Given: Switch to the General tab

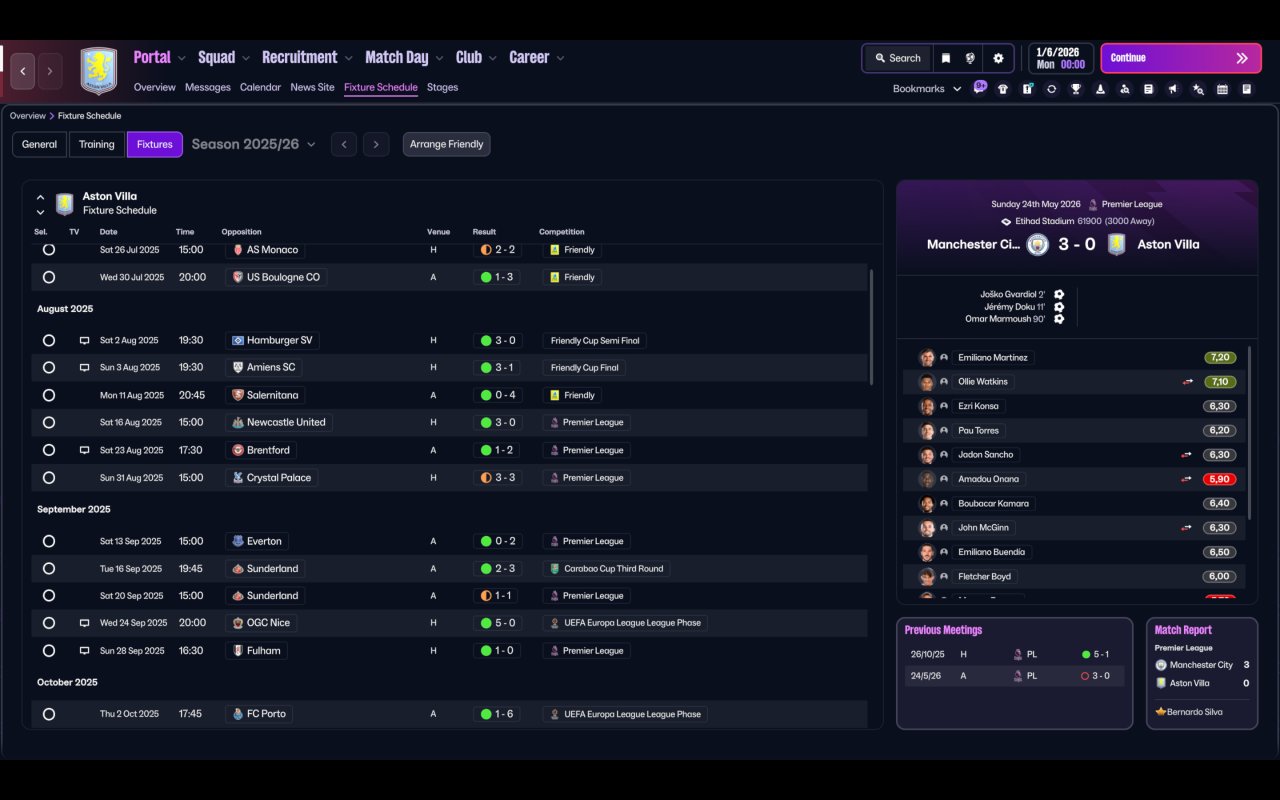Looking at the screenshot, I should click(x=40, y=144).
